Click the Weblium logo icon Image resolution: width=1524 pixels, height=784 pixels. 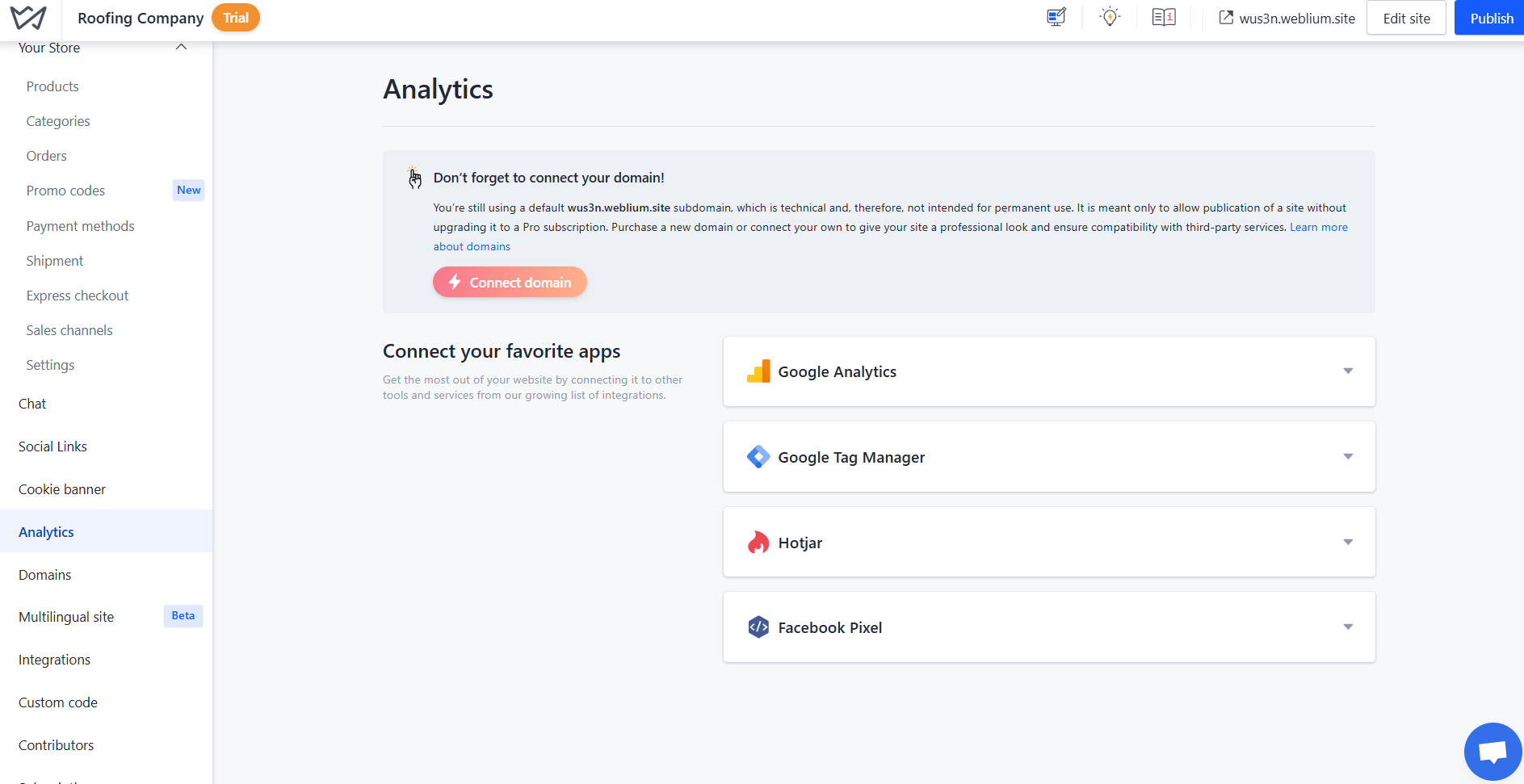point(28,18)
